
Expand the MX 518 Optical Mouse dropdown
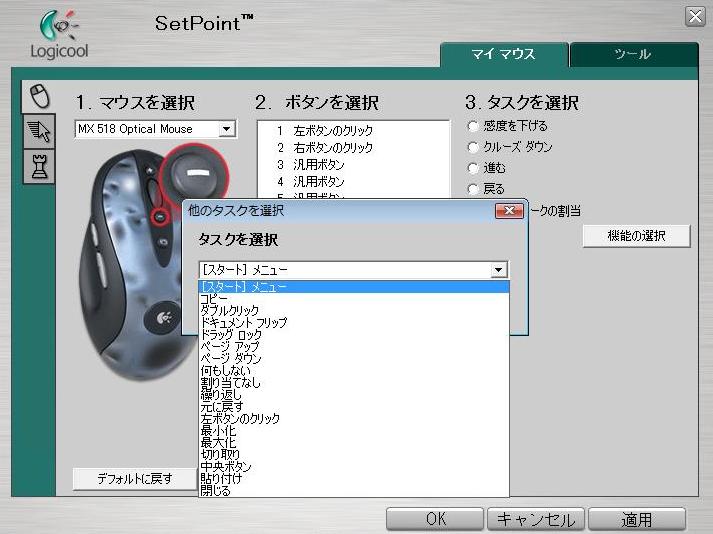pyautogui.click(x=226, y=129)
